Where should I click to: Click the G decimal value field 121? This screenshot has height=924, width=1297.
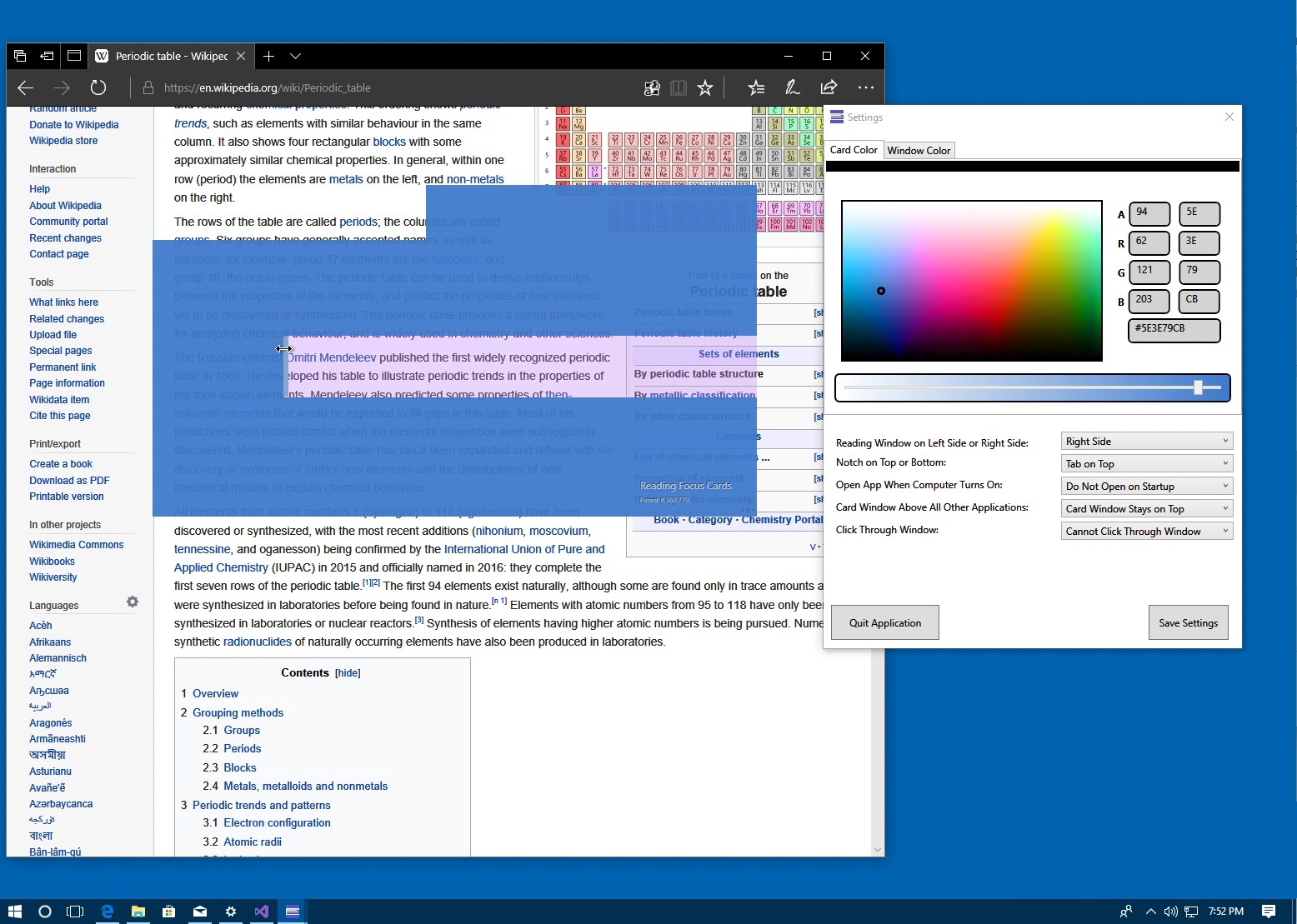click(x=1149, y=272)
